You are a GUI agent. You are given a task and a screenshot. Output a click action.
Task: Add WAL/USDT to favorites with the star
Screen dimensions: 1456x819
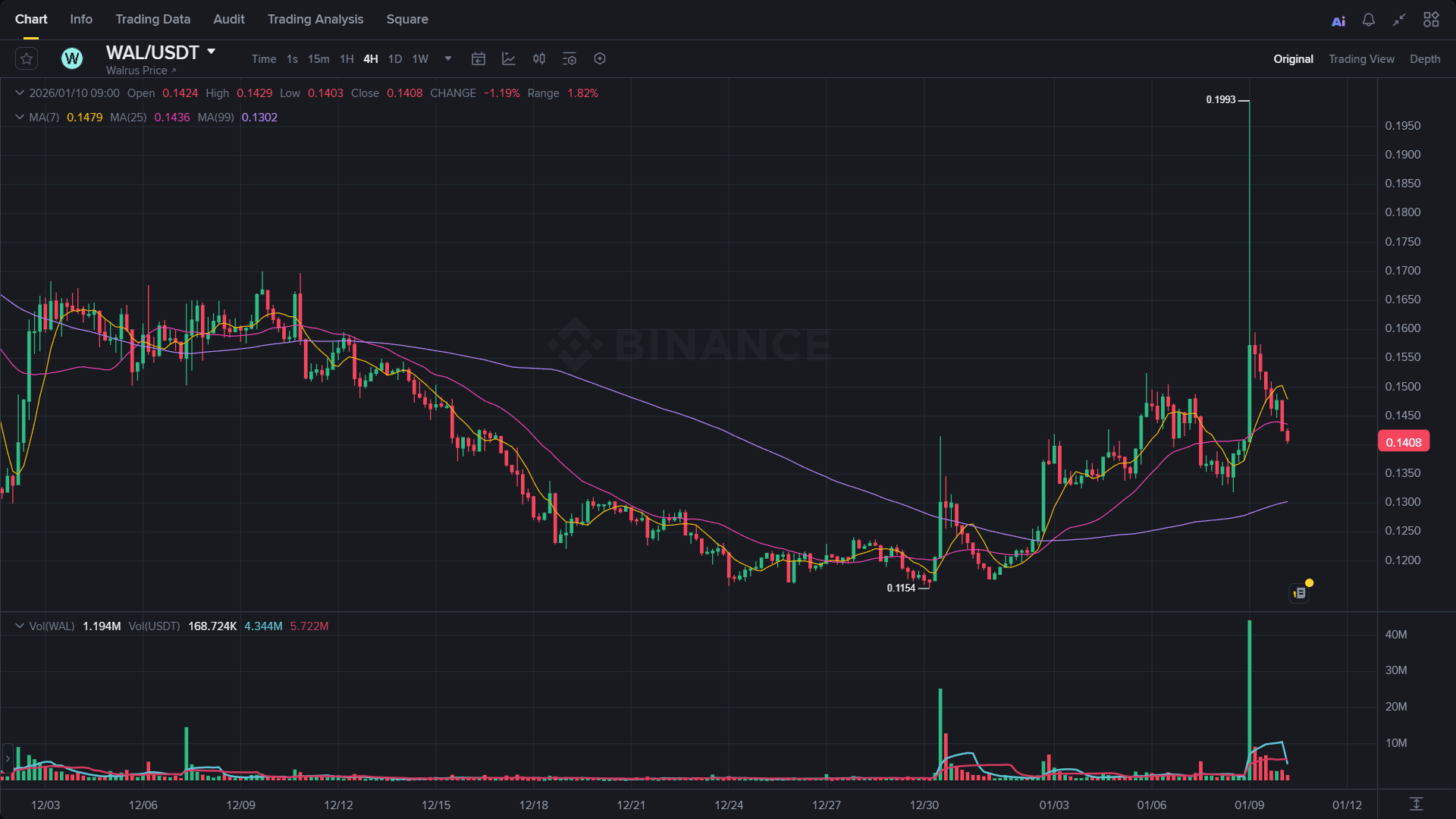coord(27,58)
